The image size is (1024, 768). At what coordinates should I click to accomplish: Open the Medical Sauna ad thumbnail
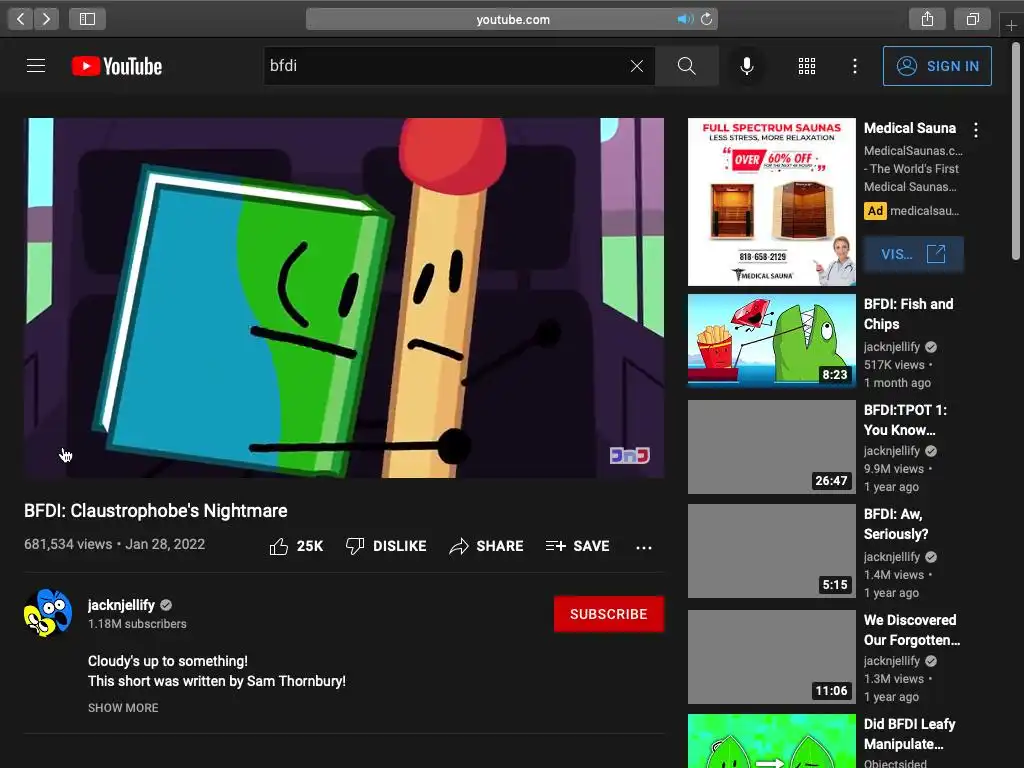[x=771, y=202]
